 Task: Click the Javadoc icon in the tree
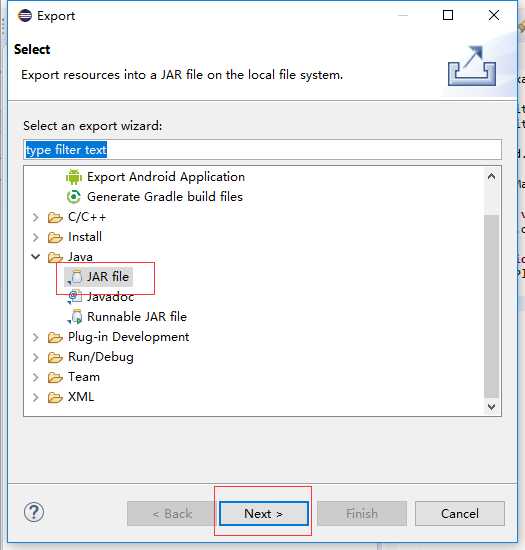[x=75, y=297]
